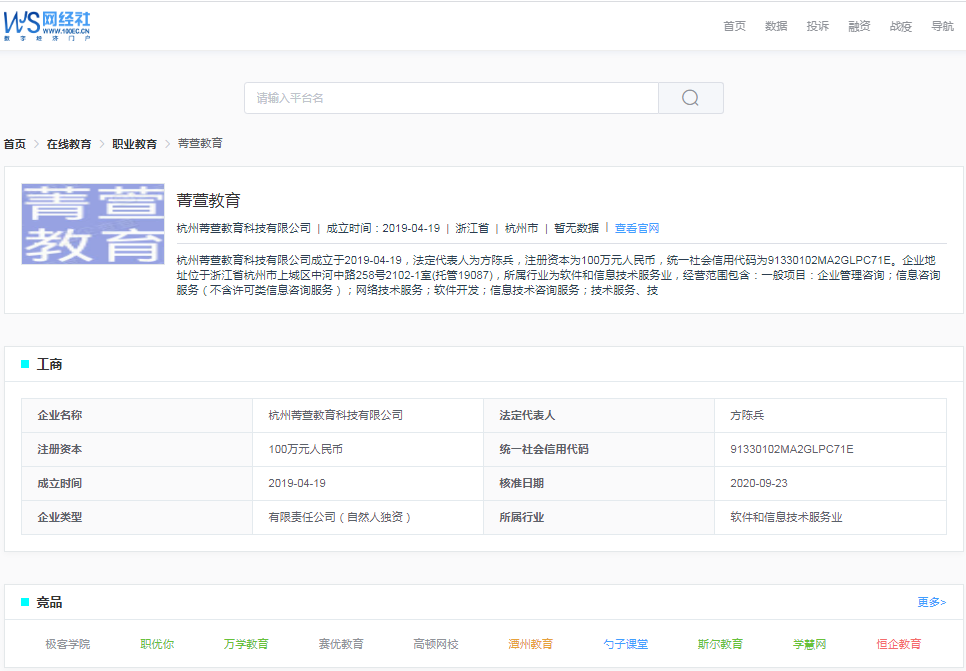Open the 数据 top navigation item
The height and width of the screenshot is (671, 966).
pos(776,26)
